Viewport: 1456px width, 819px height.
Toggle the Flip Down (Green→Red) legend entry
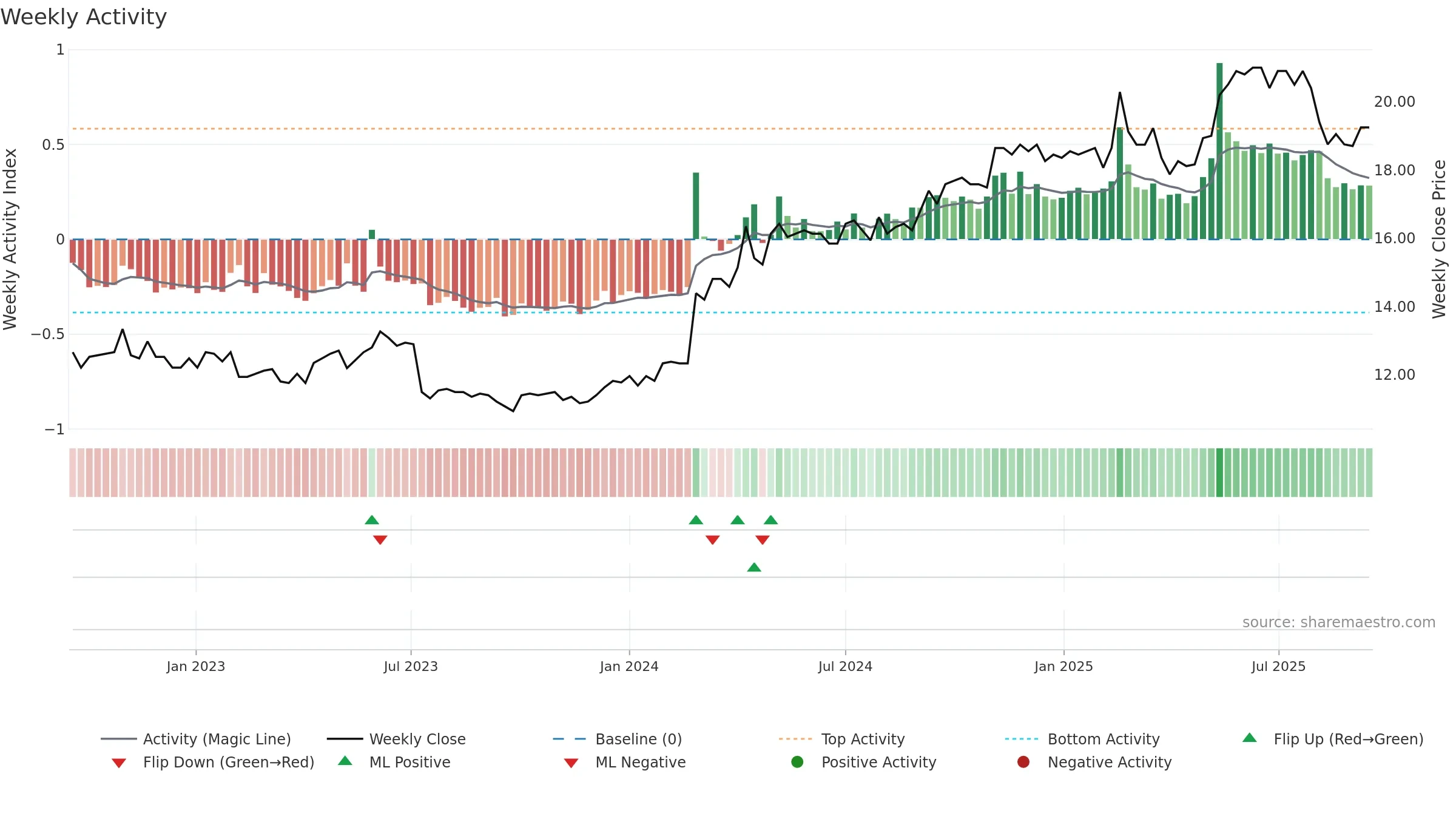(213, 762)
